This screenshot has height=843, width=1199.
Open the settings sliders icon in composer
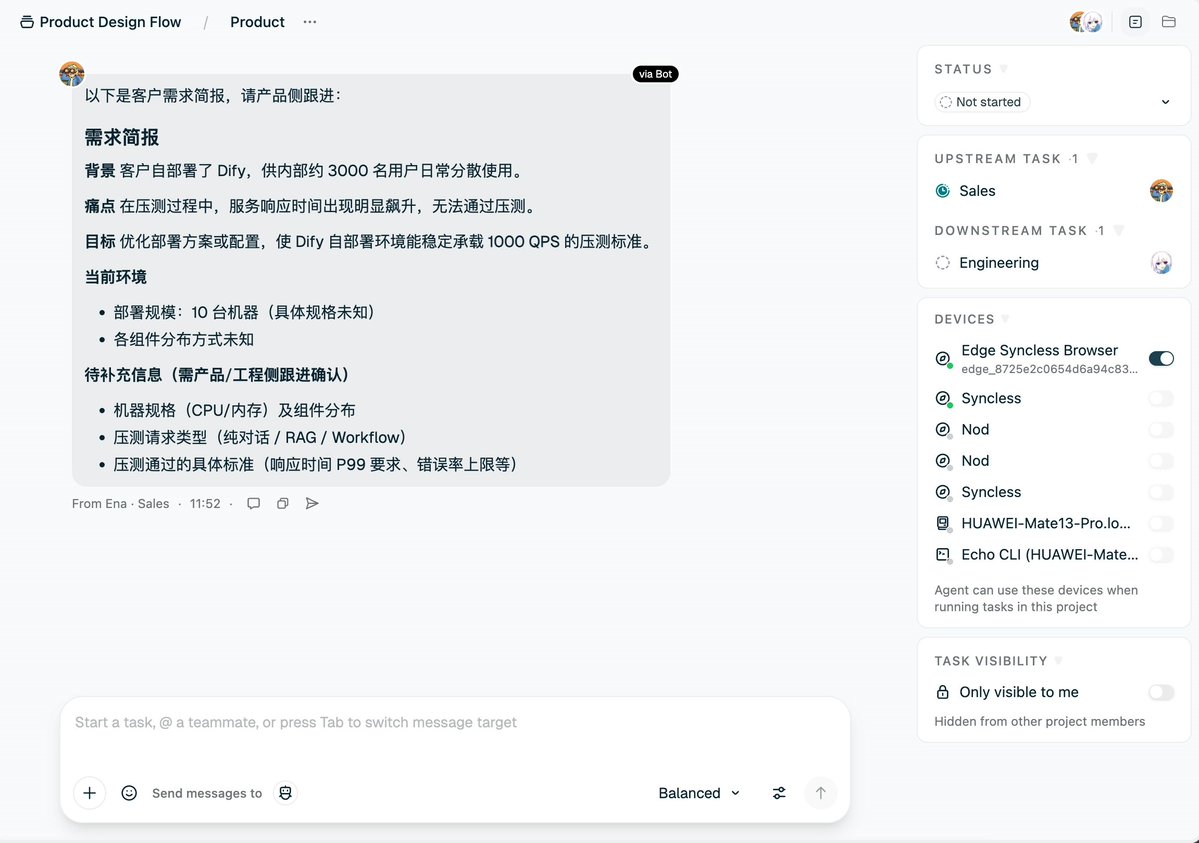click(x=778, y=793)
